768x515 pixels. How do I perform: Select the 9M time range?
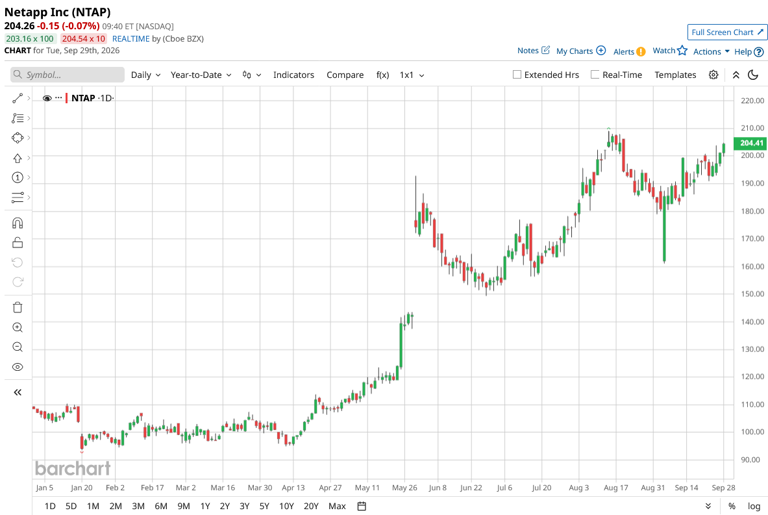(x=184, y=506)
